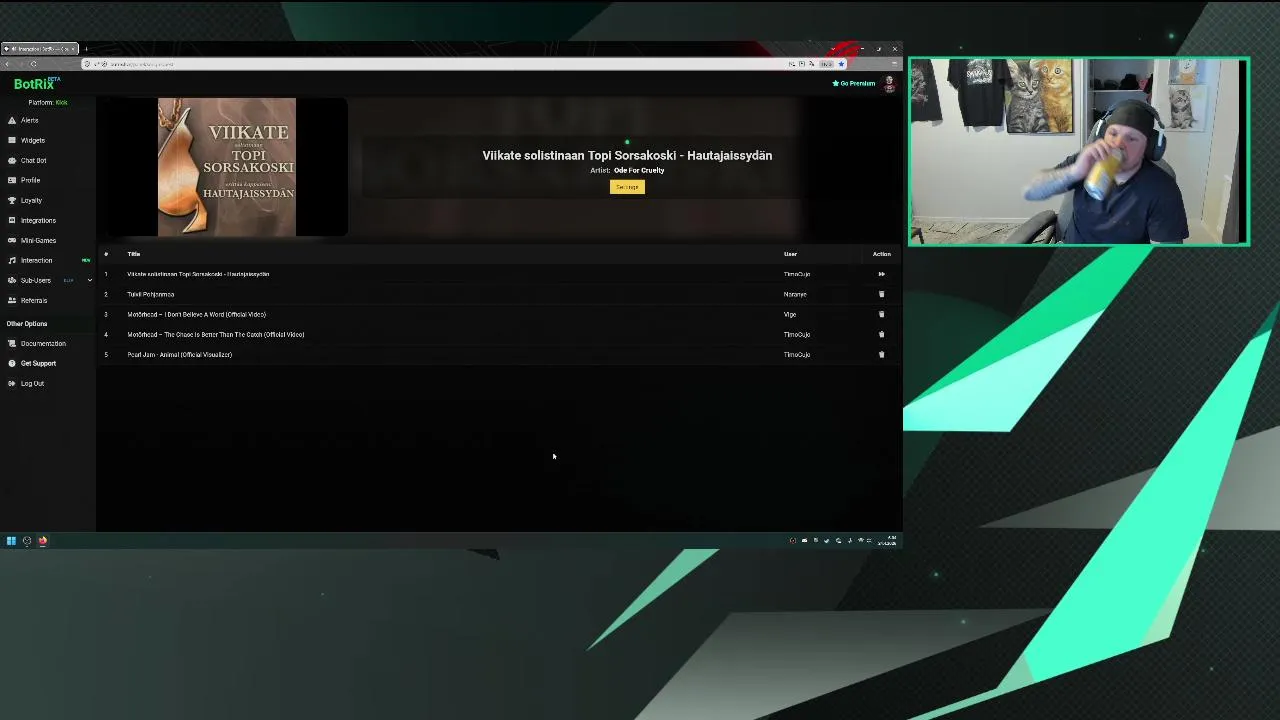Skip the currently playing Viikate song
This screenshot has width=1280, height=720.
coord(881,274)
